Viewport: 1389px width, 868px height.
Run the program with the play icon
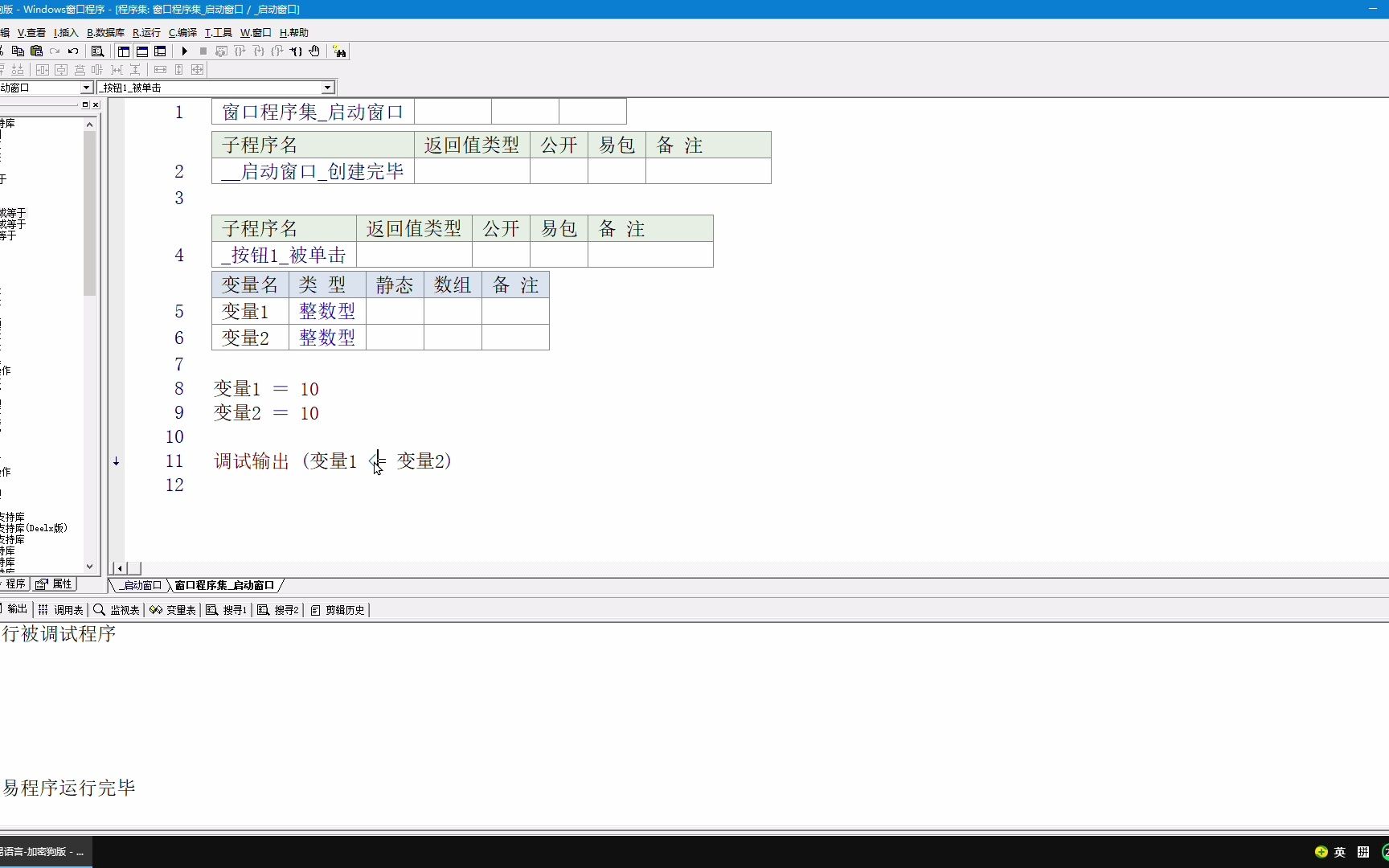(184, 51)
